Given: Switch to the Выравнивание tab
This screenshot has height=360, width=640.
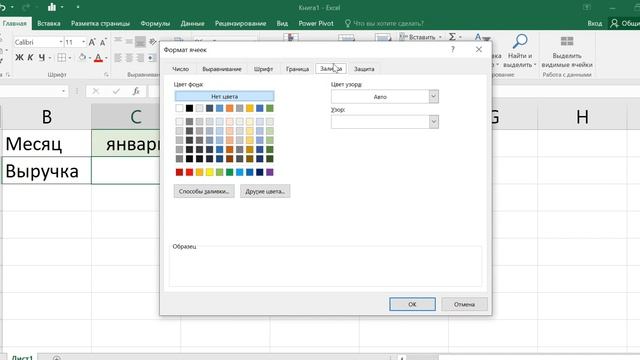Looking at the screenshot, I should tap(222, 69).
